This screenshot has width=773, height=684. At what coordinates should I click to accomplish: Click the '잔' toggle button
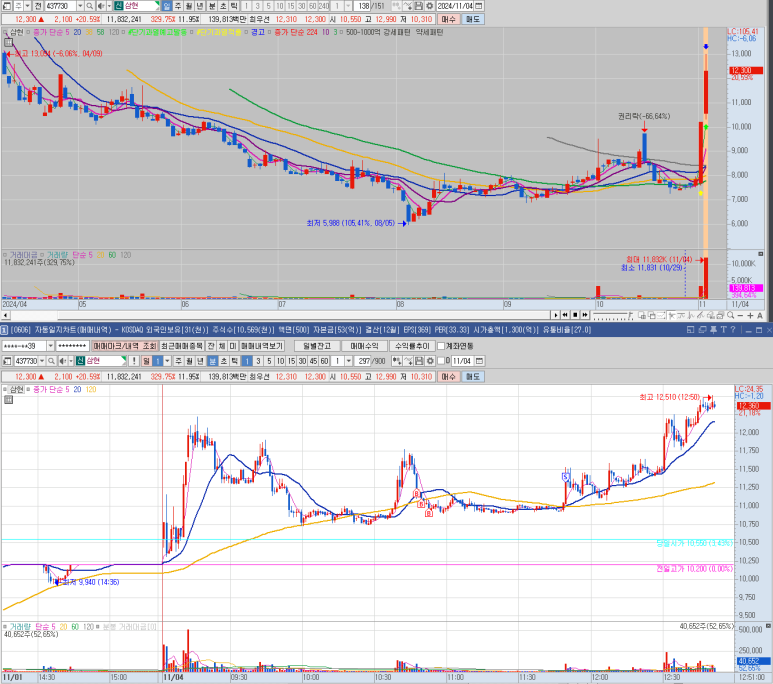pos(211,346)
